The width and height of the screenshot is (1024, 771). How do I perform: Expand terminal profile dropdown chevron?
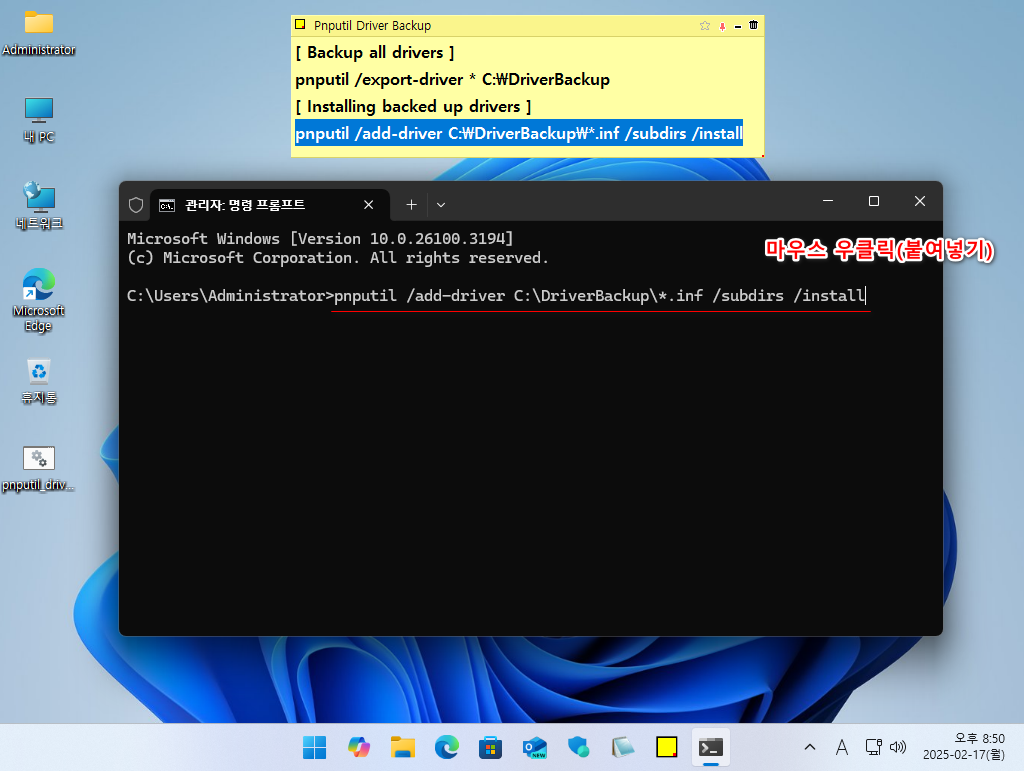point(441,205)
